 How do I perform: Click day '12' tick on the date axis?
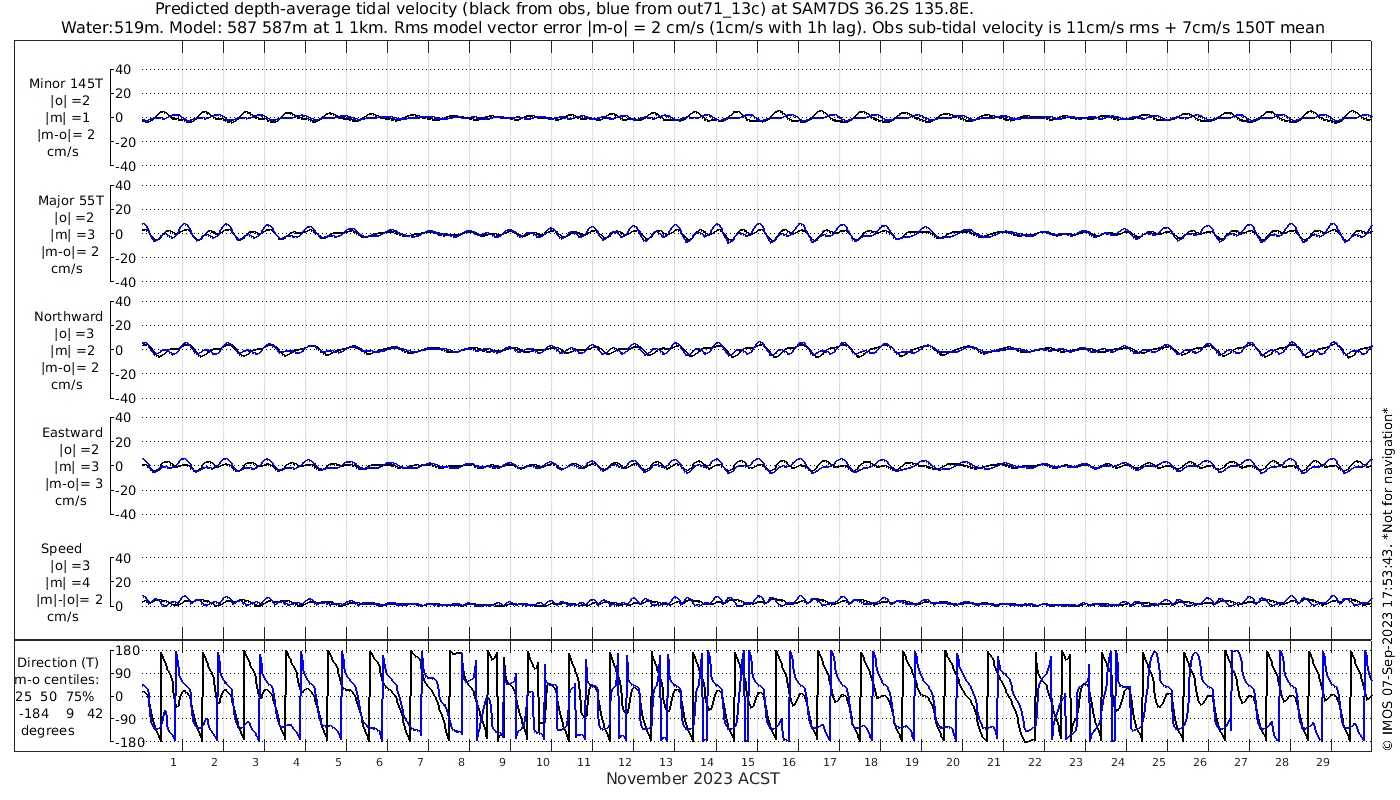tap(625, 762)
